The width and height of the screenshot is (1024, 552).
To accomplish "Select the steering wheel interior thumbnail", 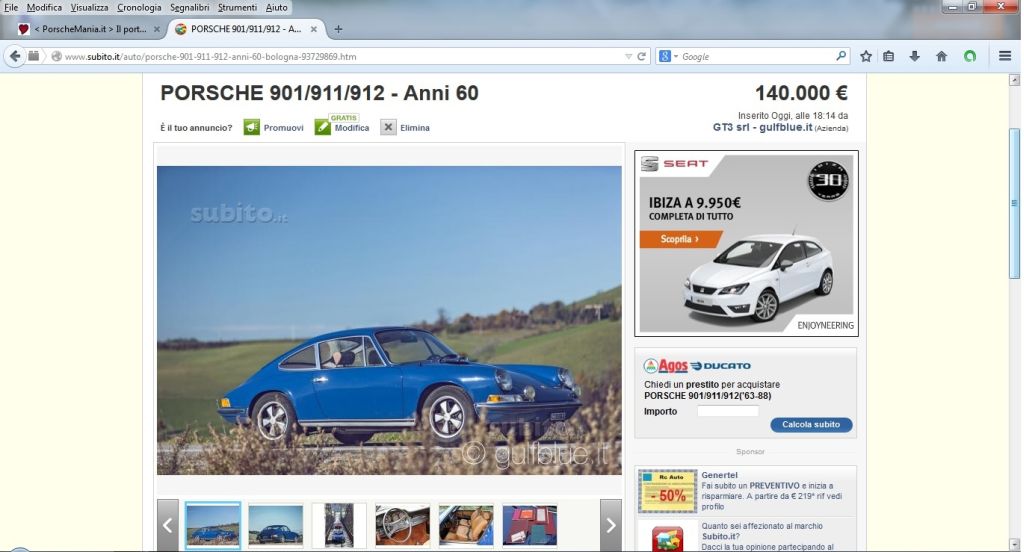I will [402, 525].
